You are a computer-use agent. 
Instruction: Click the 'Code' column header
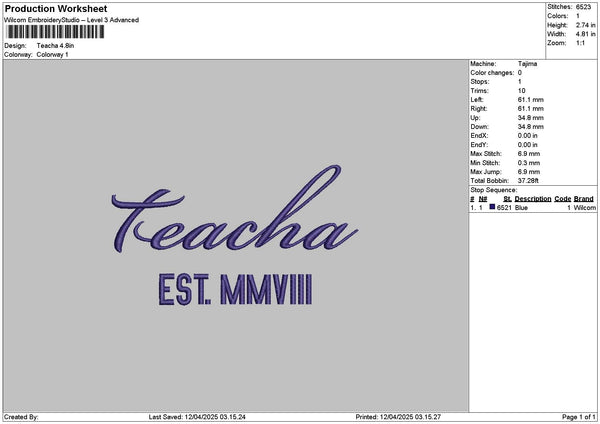(562, 199)
